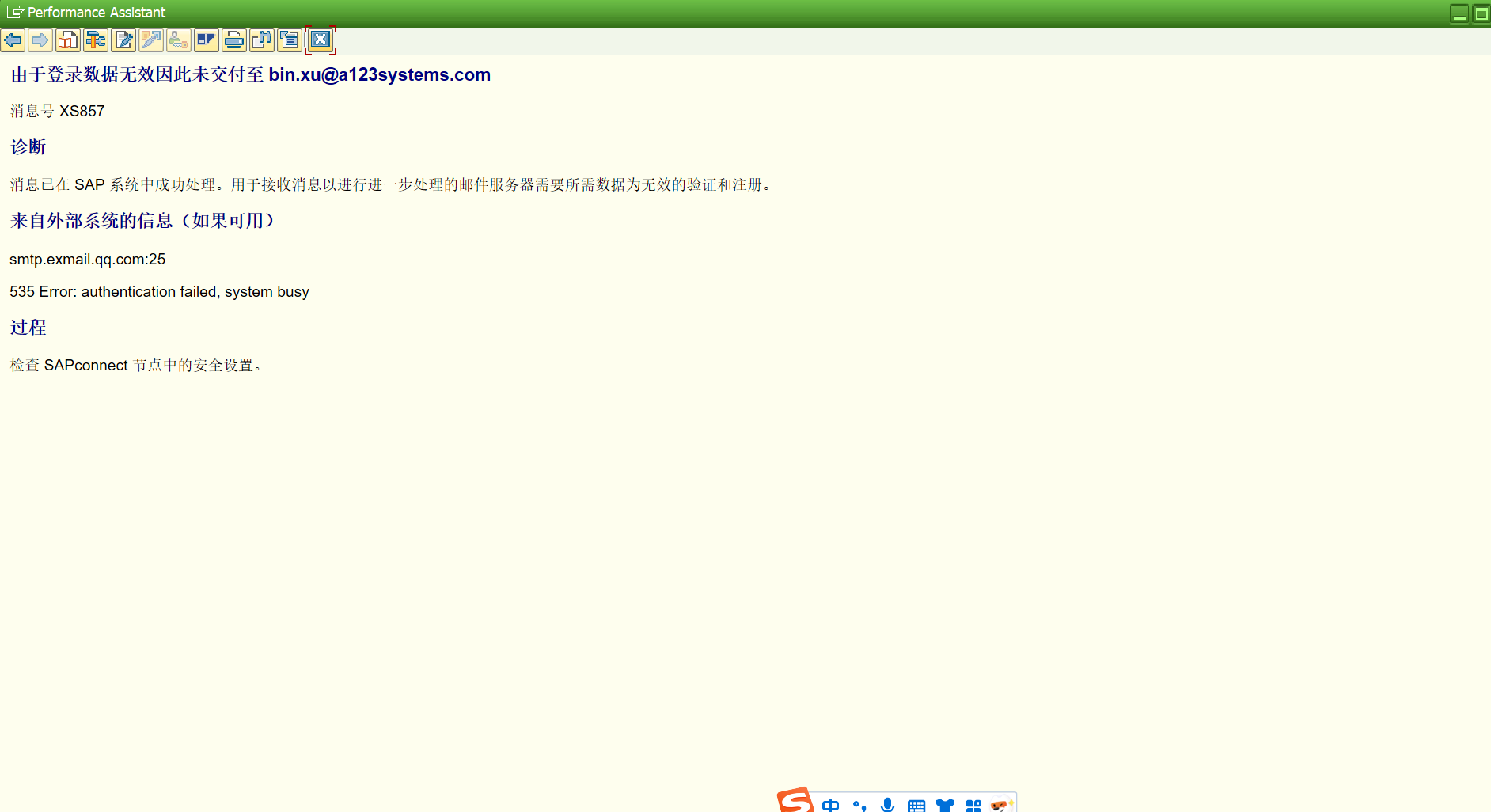Screen dimensions: 1491x812
Task: Open the authorization key icon
Action: tap(179, 40)
